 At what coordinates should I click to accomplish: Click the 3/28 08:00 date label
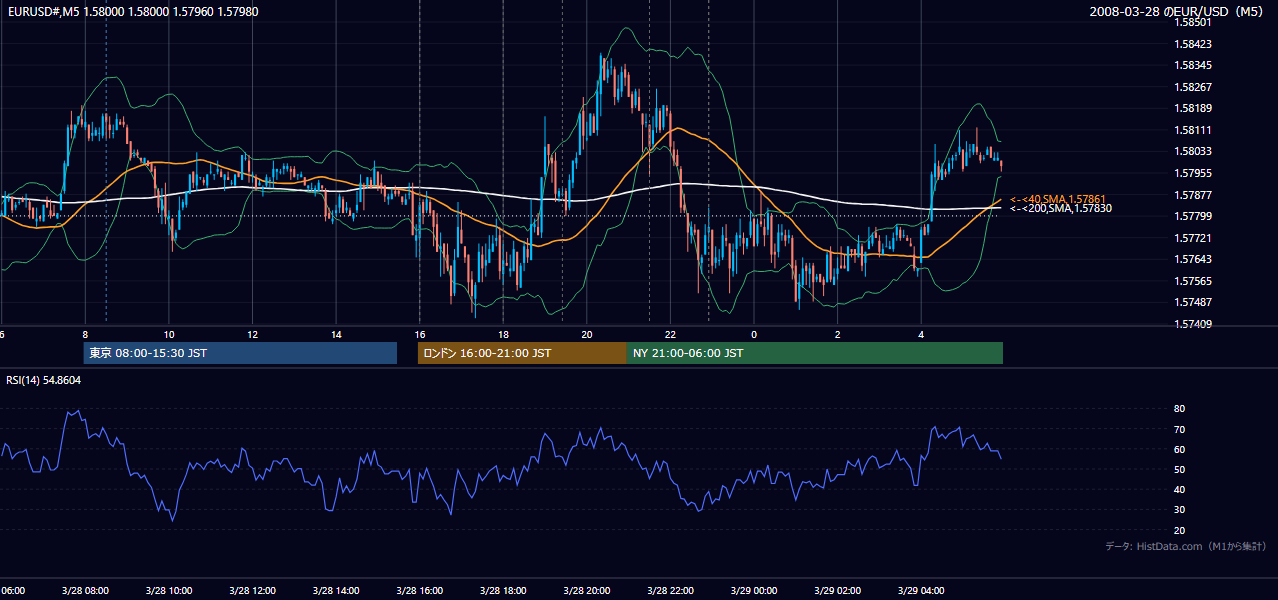[x=85, y=591]
